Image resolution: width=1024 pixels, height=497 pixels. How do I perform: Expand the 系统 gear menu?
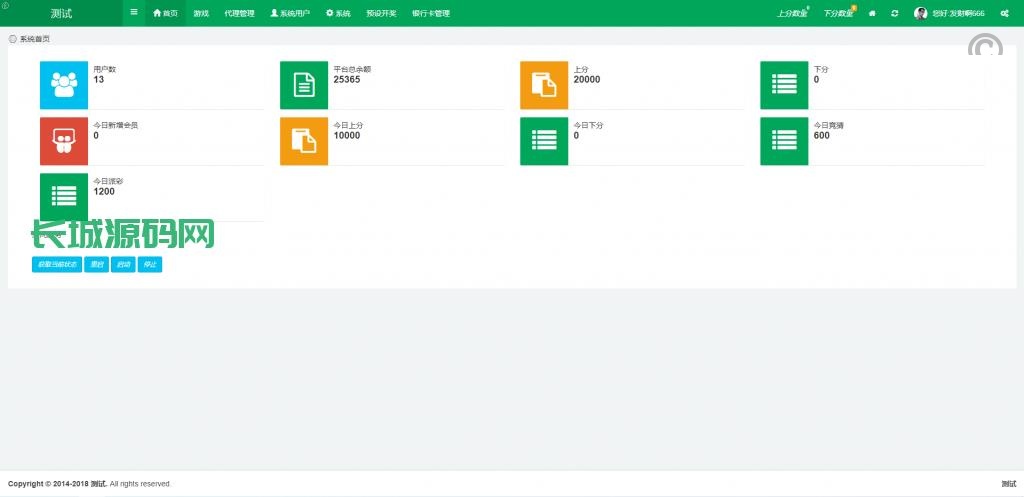338,14
